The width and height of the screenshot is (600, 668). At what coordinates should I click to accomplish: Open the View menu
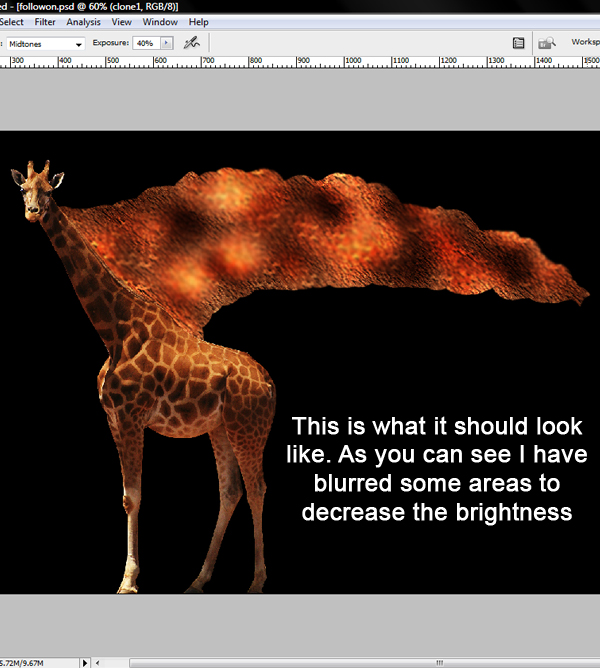coord(121,22)
